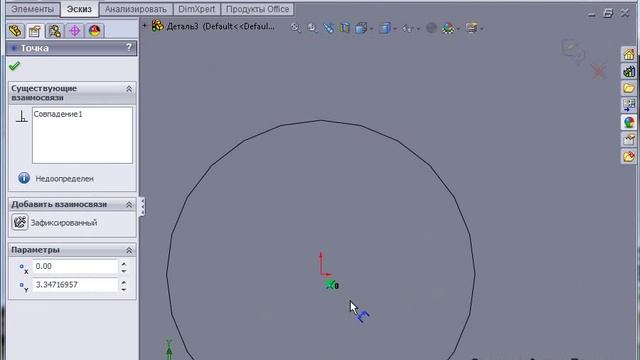This screenshot has width=640, height=360.
Task: Open the bottom folder icon in task pane
Action: [x=629, y=156]
